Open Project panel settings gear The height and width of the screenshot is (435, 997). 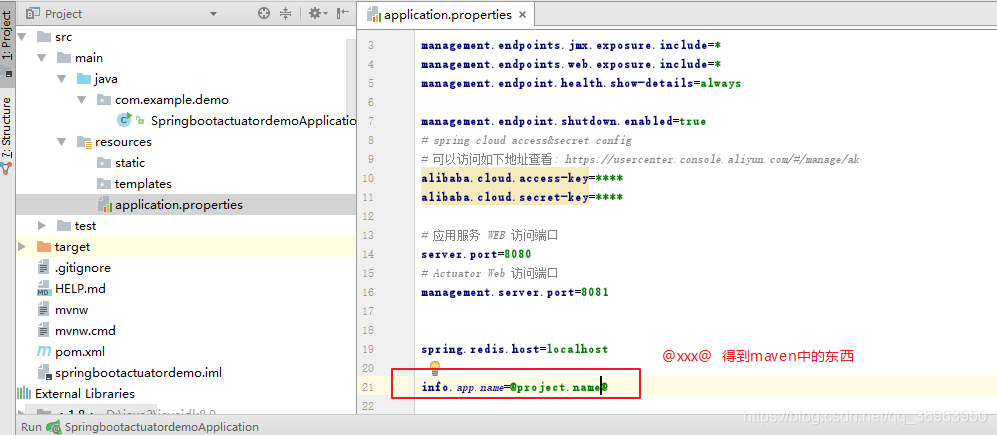click(315, 13)
